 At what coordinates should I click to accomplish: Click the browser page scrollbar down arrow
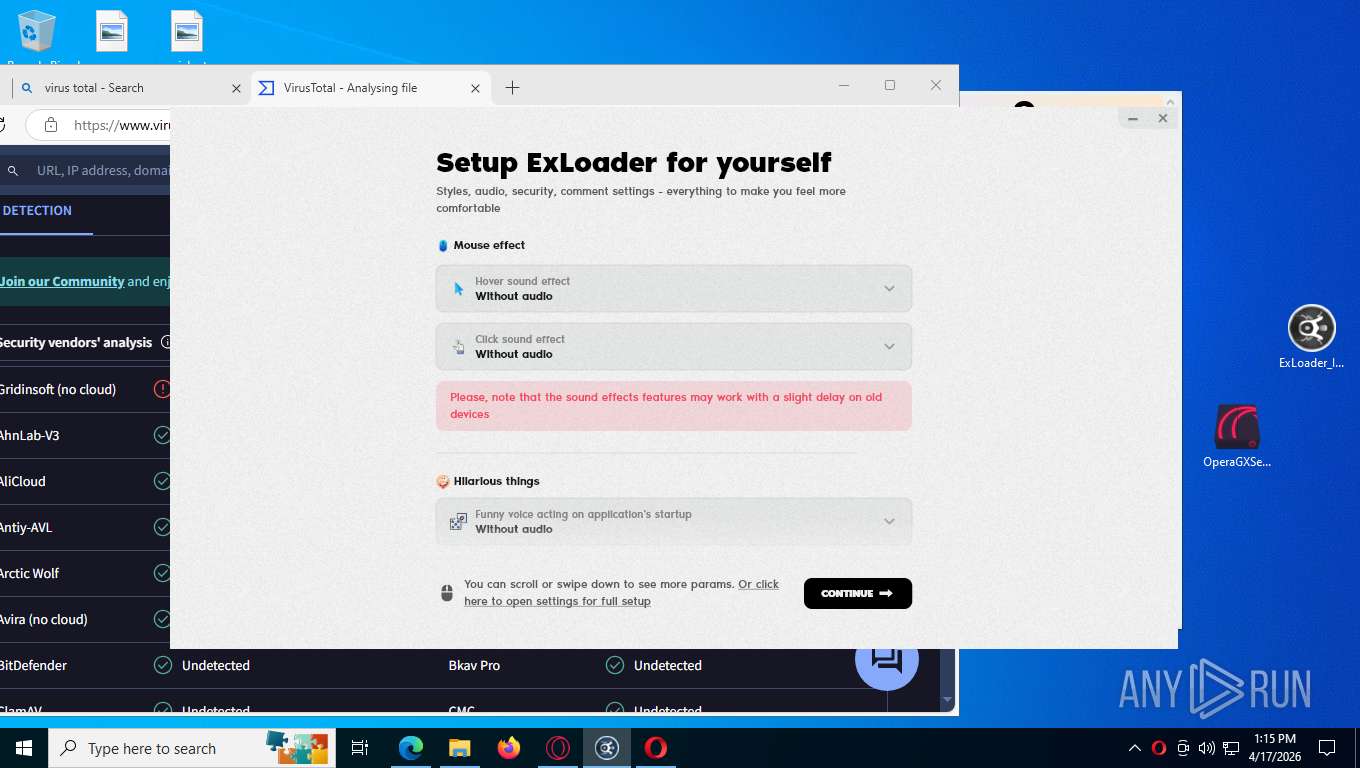point(948,700)
